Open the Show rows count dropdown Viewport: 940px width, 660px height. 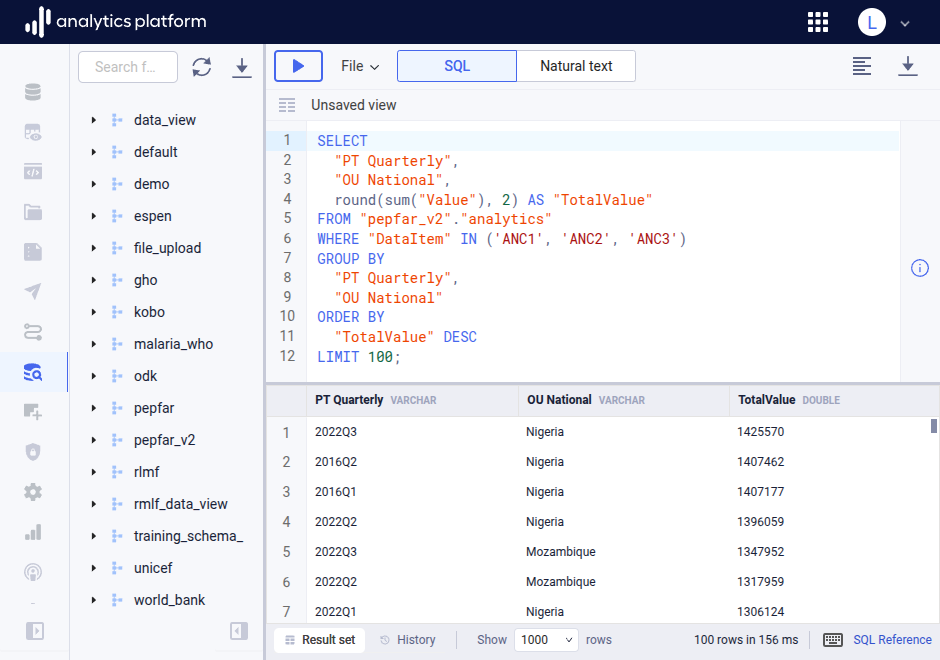(x=546, y=640)
